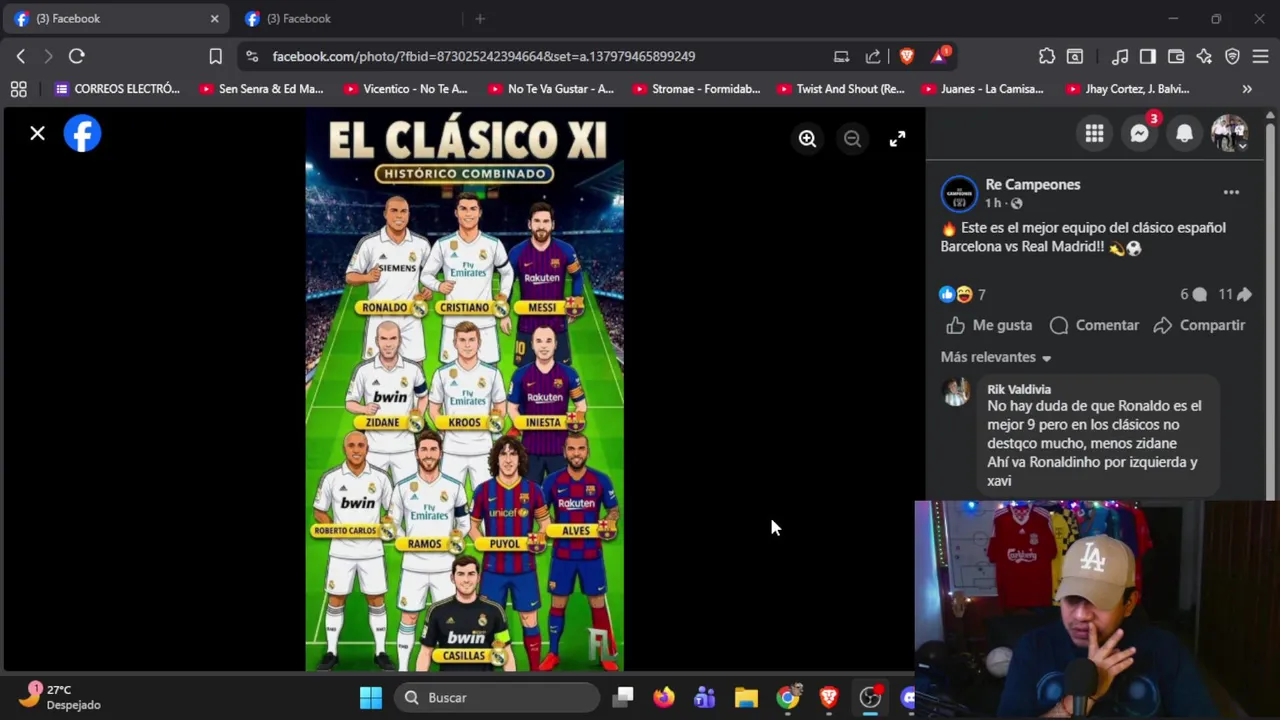Zoom out of the photo
Viewport: 1280px width, 720px height.
click(852, 139)
